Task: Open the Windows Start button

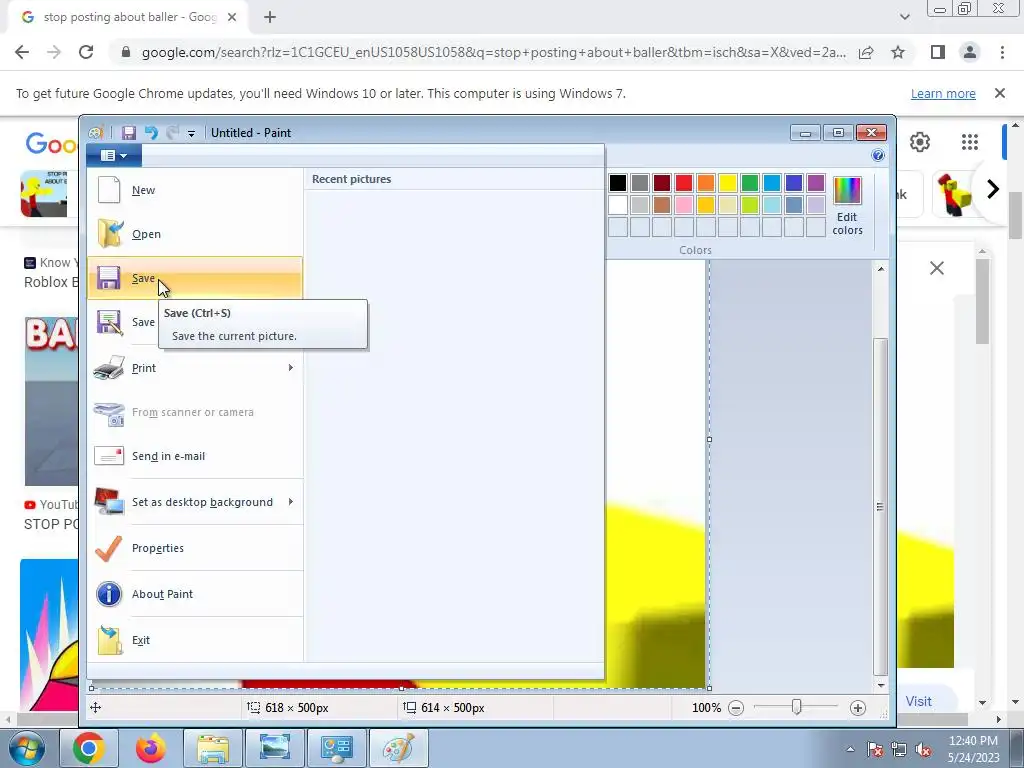Action: click(x=26, y=748)
